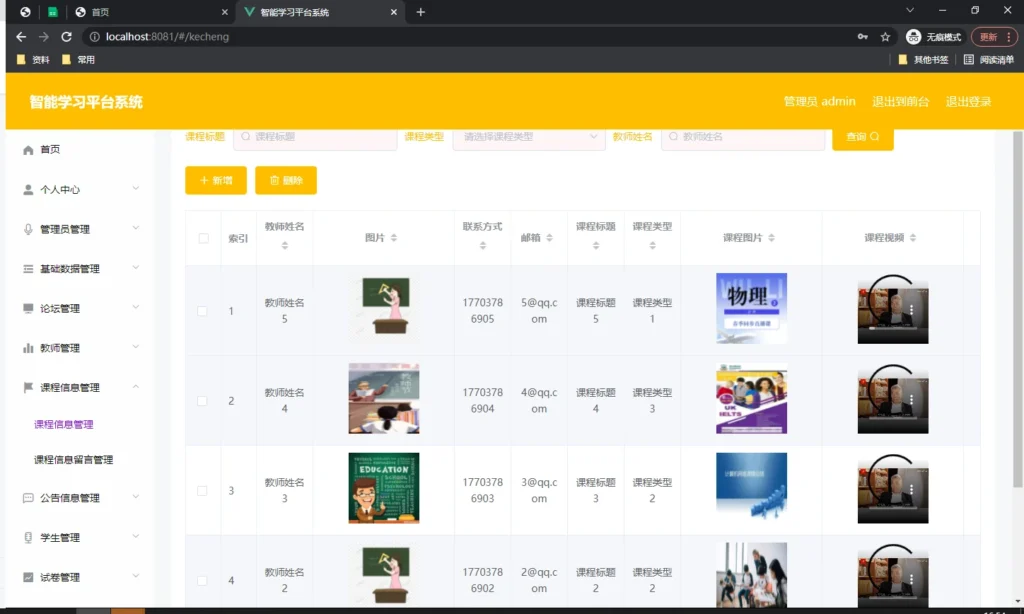The height and width of the screenshot is (614, 1024).
Task: Open the 请选择课程类型 dropdown
Action: (529, 135)
